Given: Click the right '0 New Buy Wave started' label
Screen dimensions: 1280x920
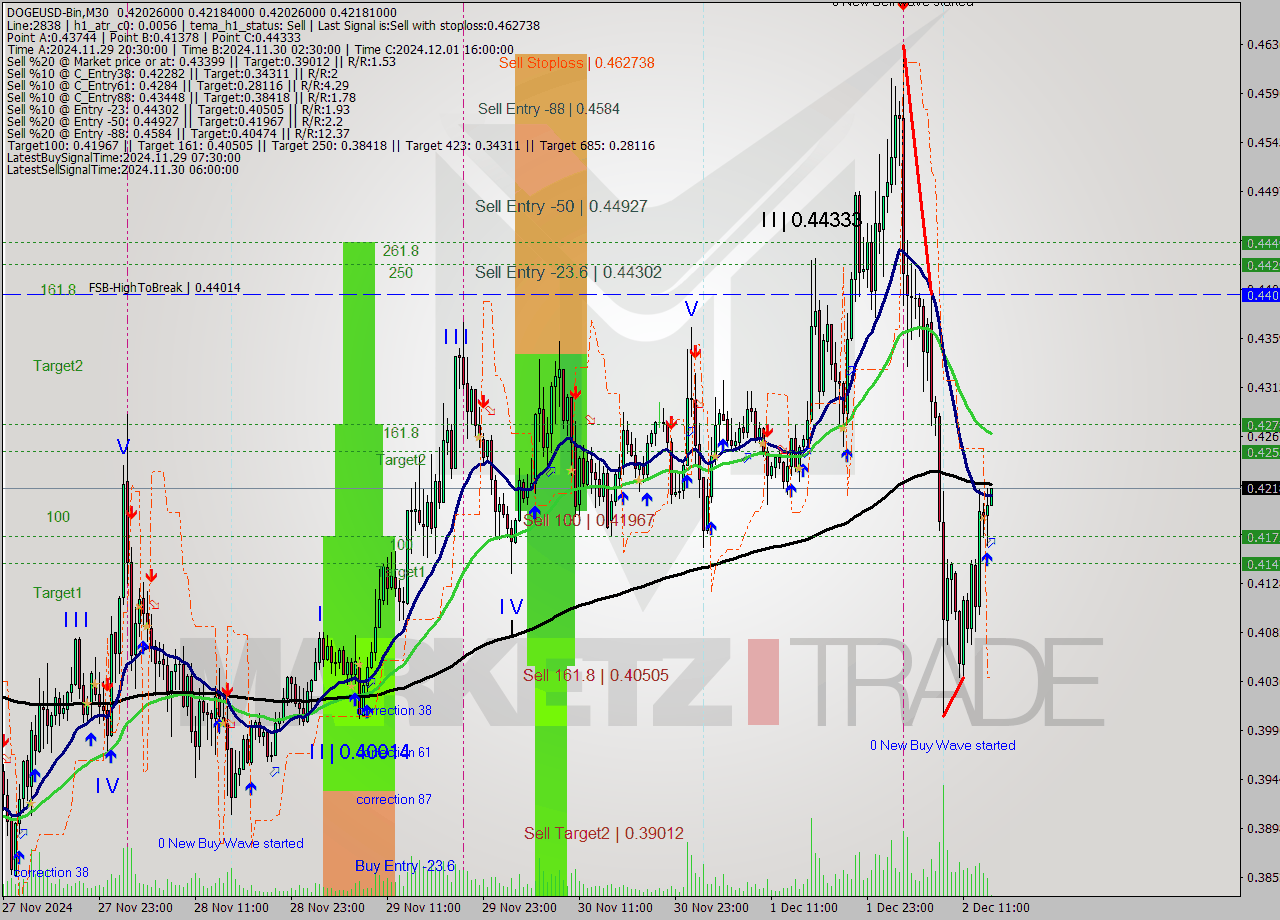Looking at the screenshot, I should click(943, 745).
